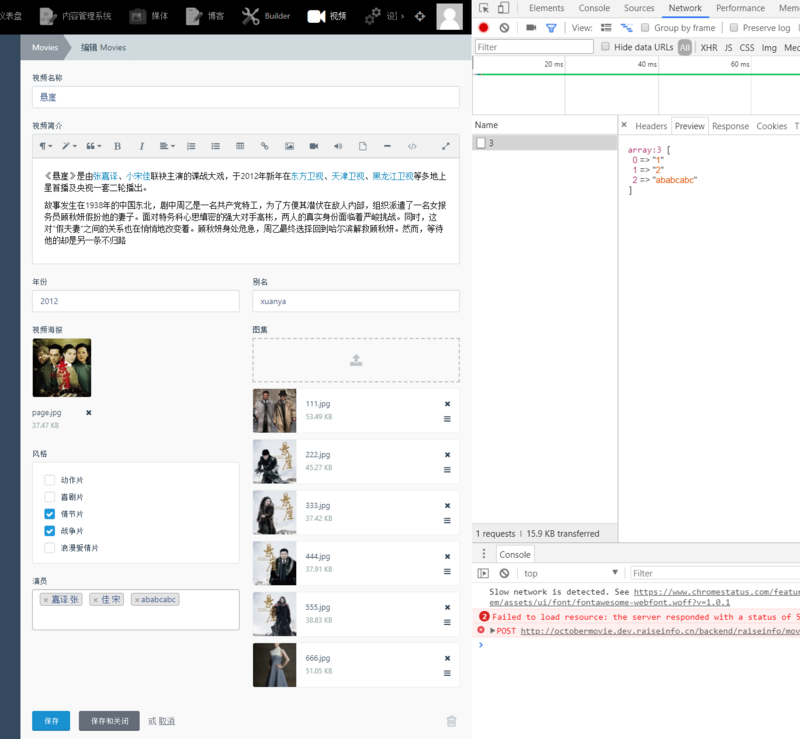Toggle bold formatting in editor
This screenshot has width=800, height=739.
point(117,146)
